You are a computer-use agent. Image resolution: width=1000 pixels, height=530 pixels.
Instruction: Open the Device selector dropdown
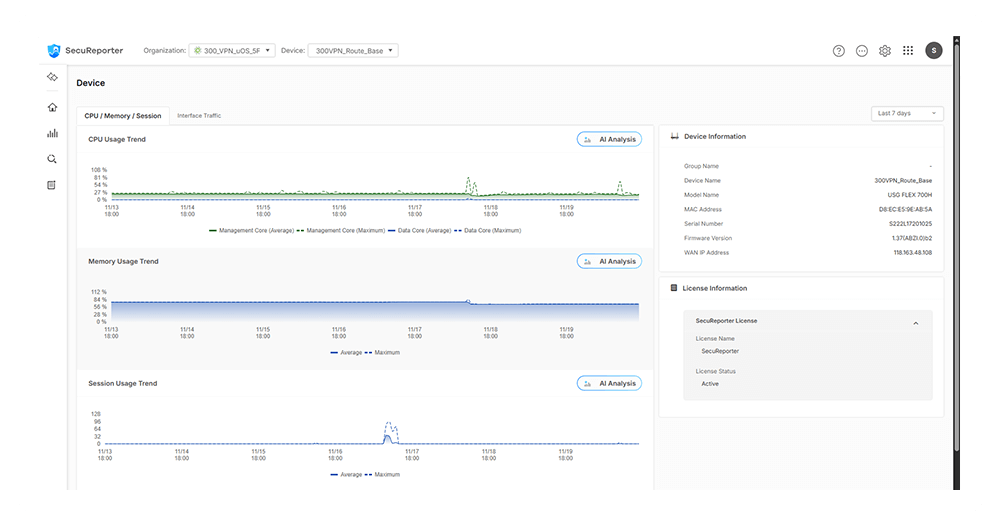353,51
